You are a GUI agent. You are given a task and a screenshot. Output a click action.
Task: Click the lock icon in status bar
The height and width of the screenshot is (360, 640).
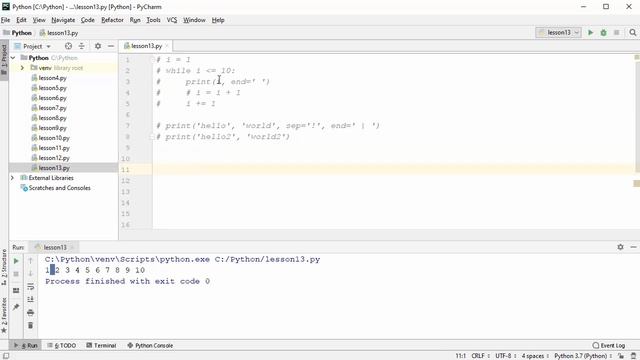pyautogui.click(x=621, y=356)
